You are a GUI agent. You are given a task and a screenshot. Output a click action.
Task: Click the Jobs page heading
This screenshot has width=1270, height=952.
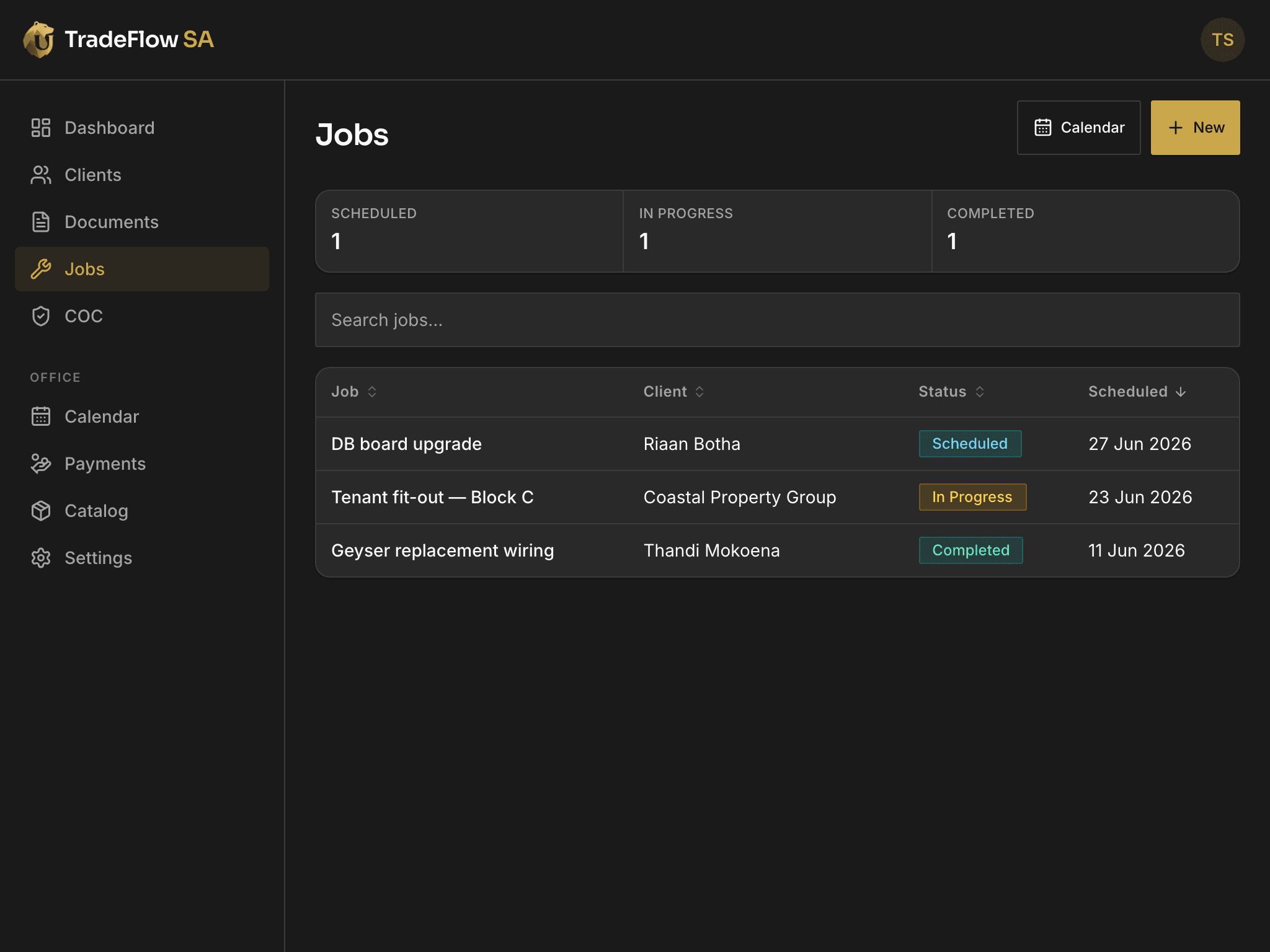pos(352,134)
